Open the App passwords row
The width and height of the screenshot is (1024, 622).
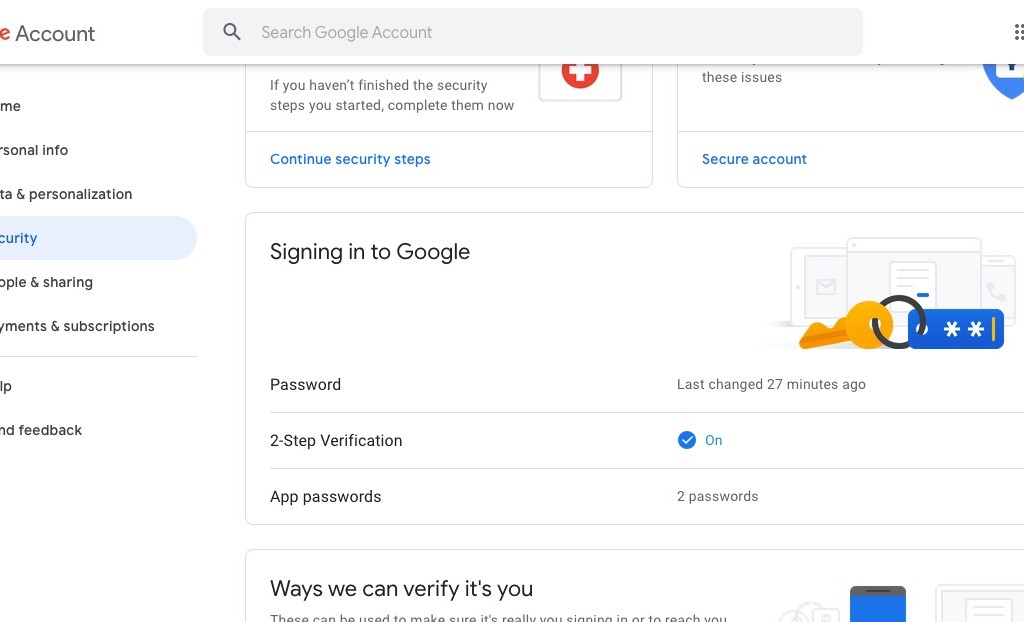[647, 497]
